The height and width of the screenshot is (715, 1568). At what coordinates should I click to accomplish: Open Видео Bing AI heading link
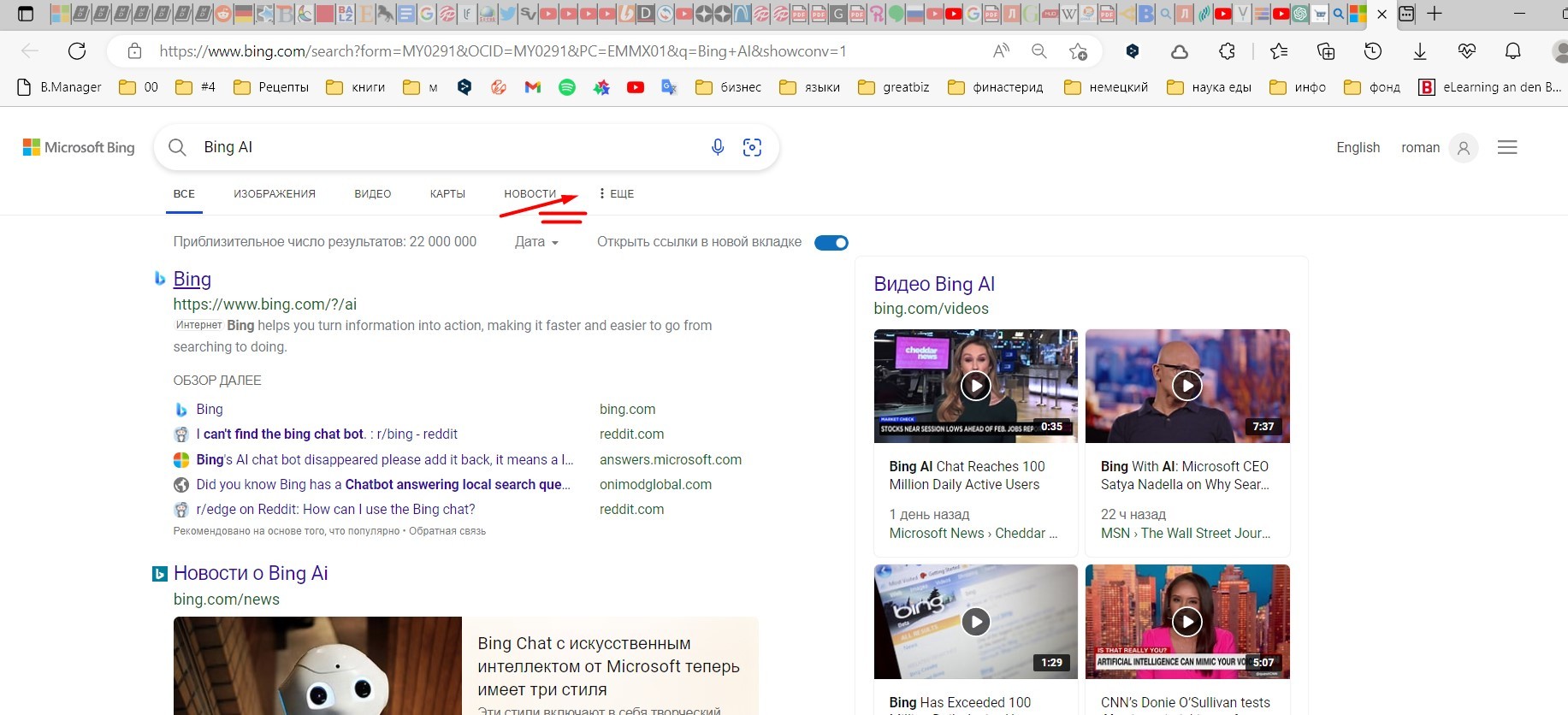[x=934, y=284]
